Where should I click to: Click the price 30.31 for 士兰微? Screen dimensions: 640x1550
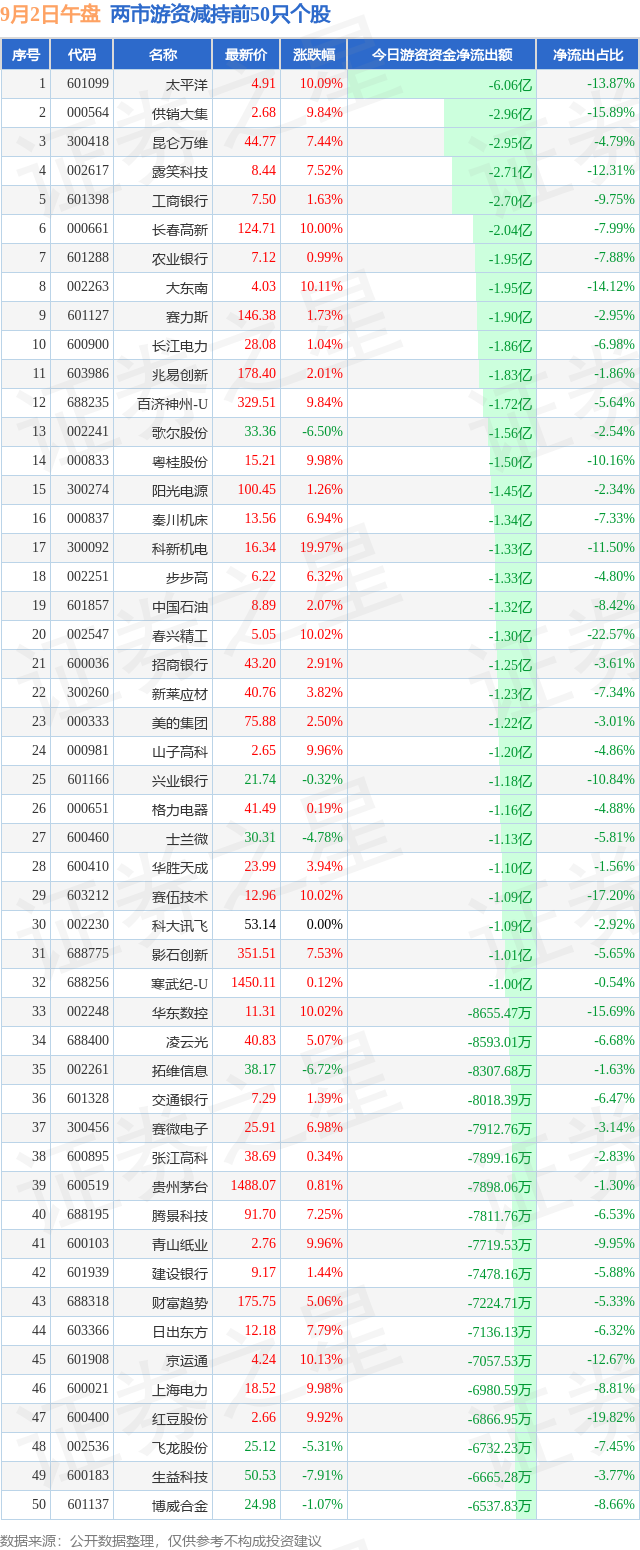260,838
